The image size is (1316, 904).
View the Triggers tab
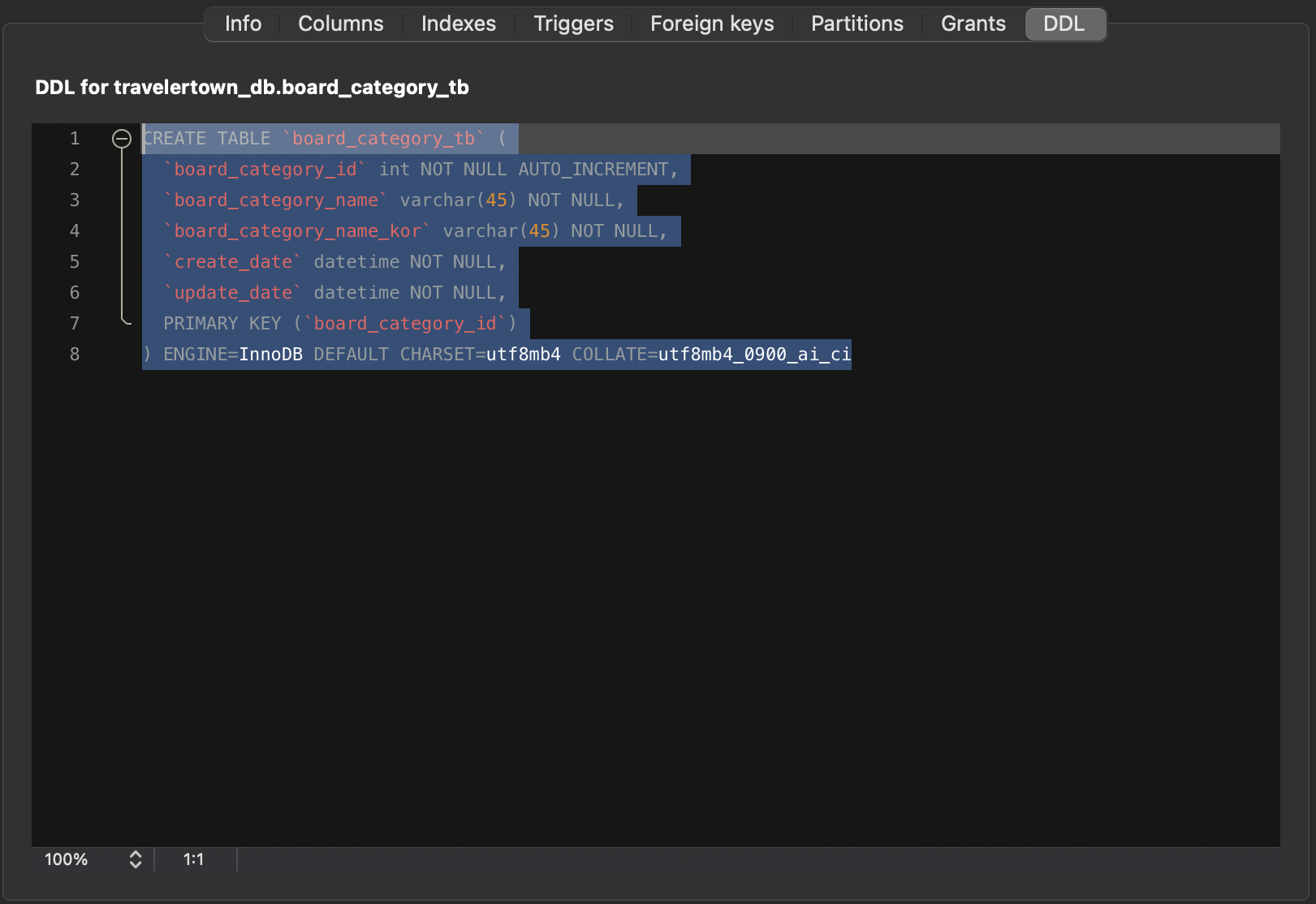coord(573,24)
